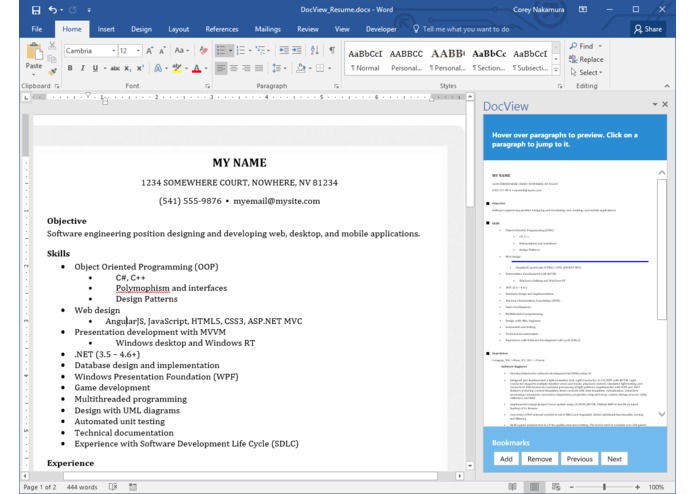Toggle Show/Hide paragraph marks

pos(332,50)
